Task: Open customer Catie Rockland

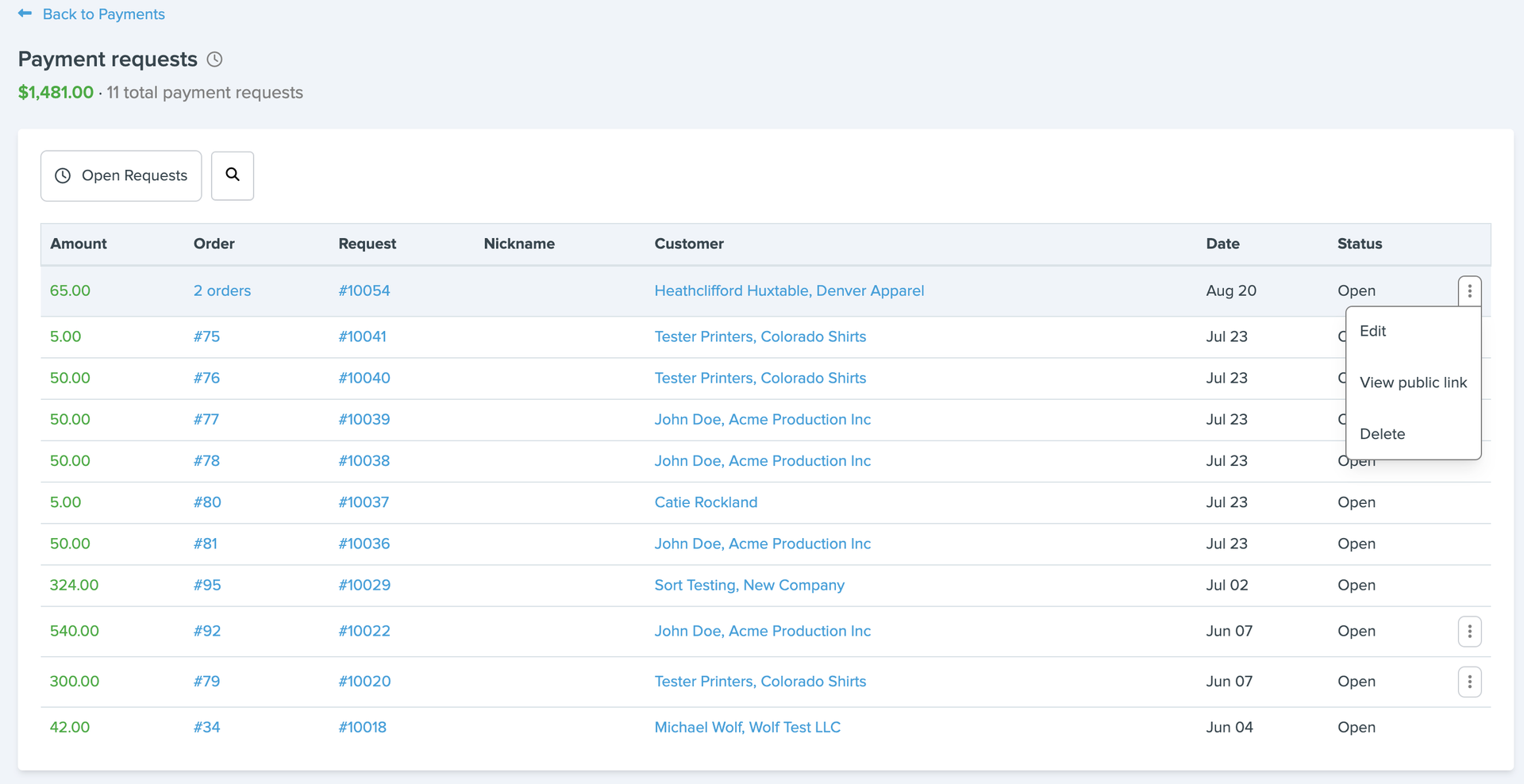Action: pos(706,502)
